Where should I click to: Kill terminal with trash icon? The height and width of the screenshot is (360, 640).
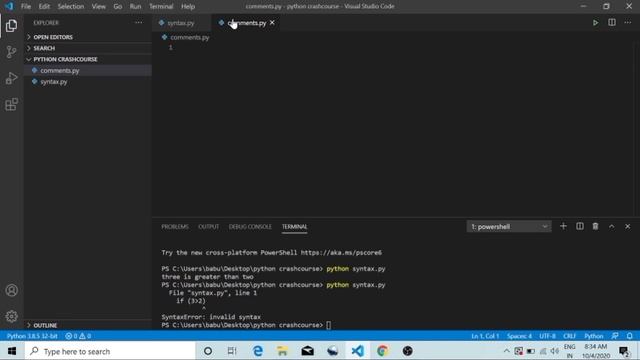(596, 226)
